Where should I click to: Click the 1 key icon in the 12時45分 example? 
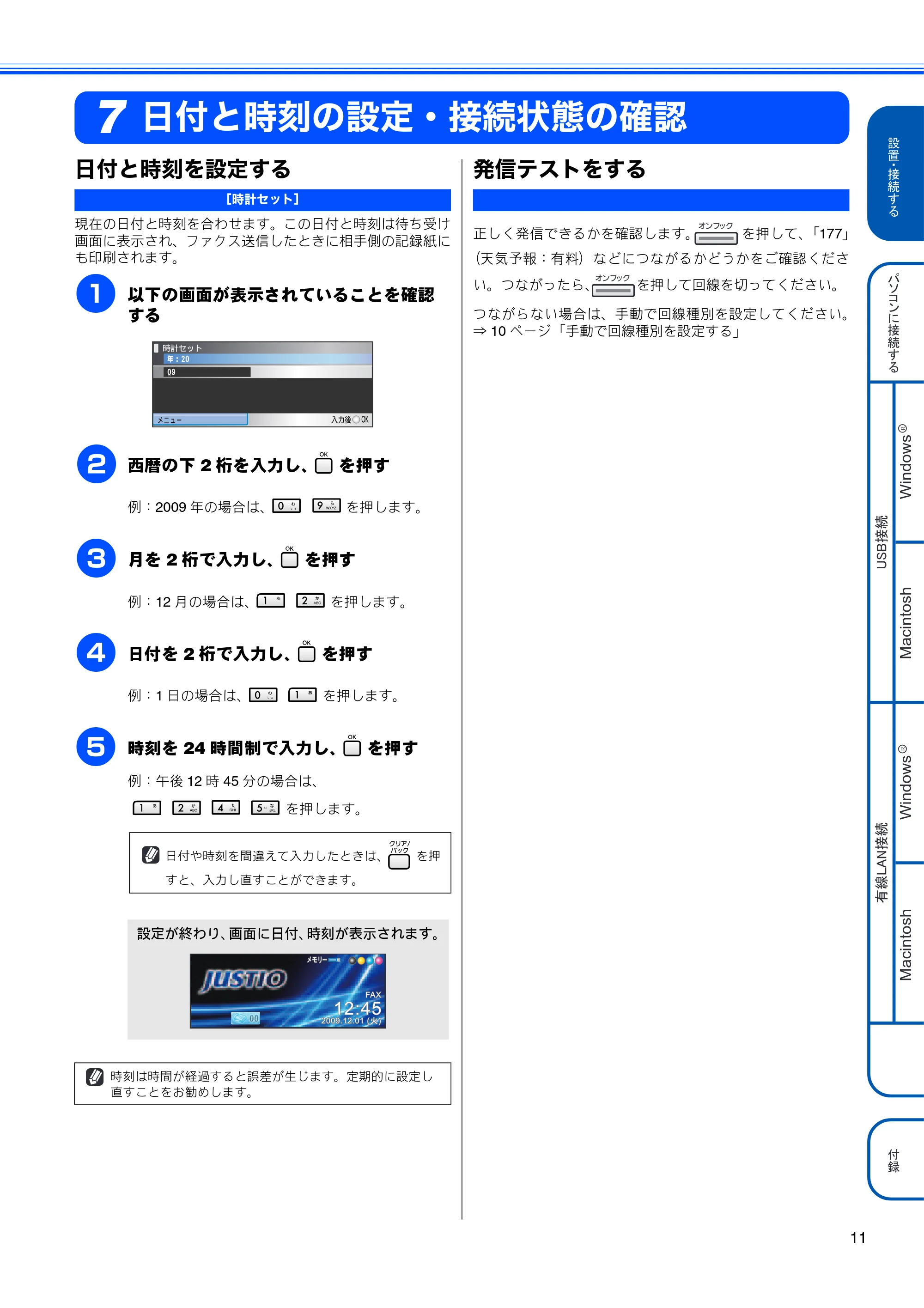coord(147,808)
